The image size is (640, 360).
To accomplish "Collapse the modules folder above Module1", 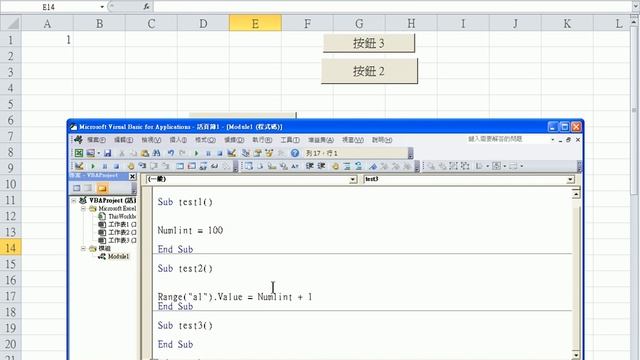I will coord(83,249).
